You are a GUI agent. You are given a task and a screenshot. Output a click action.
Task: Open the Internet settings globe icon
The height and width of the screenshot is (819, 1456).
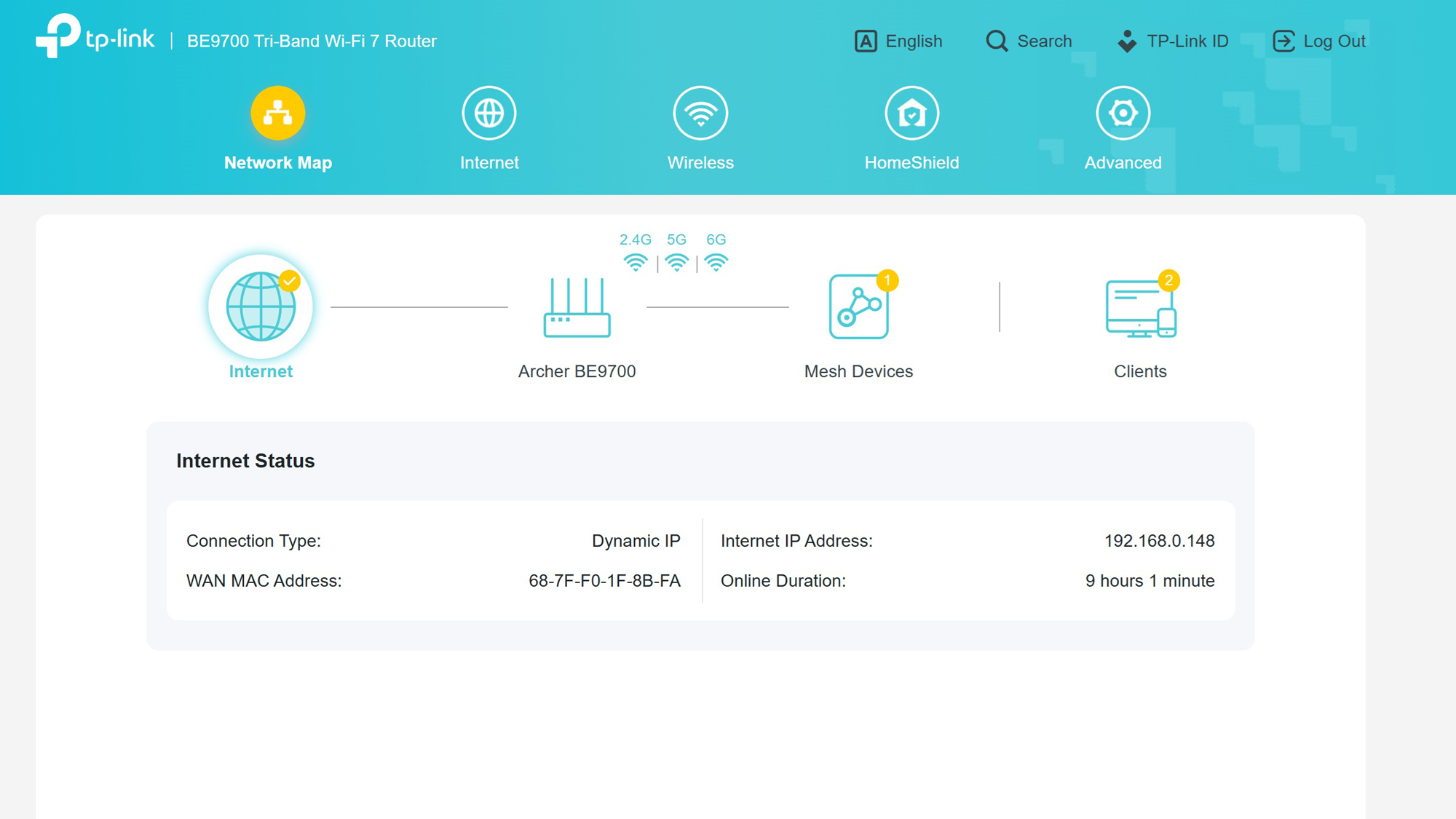pos(488,114)
